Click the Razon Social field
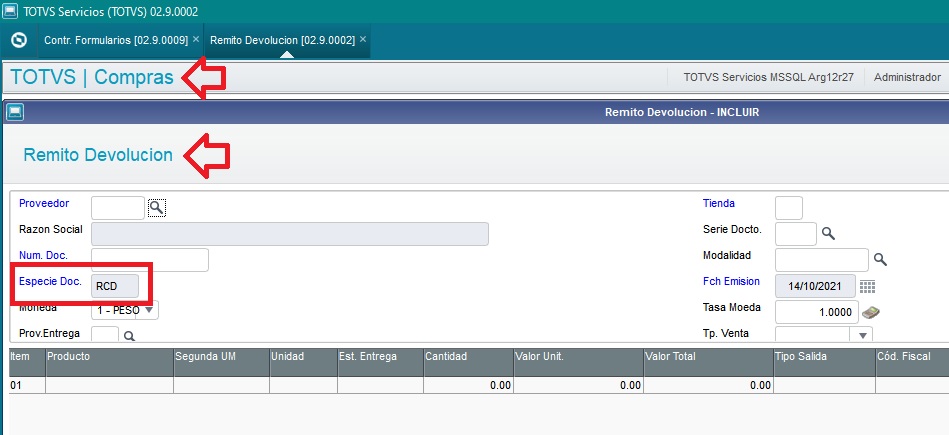 point(290,234)
